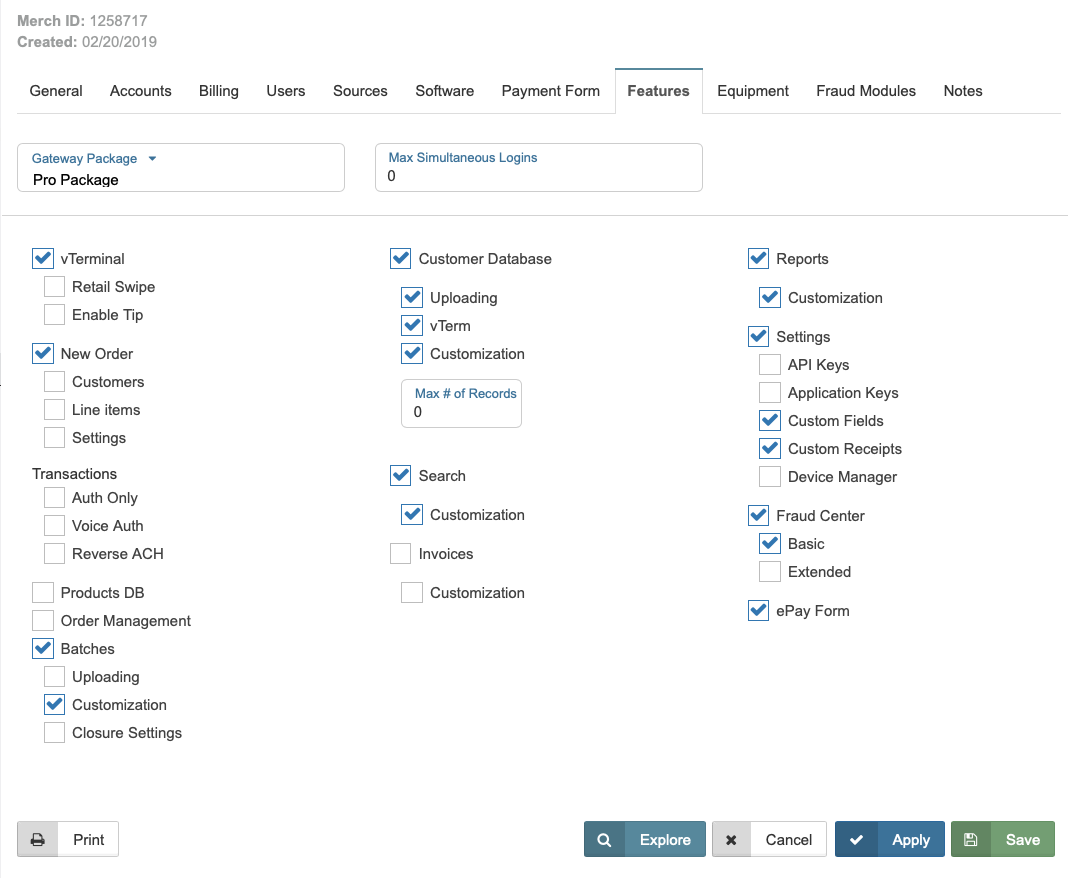Image resolution: width=1068 pixels, height=878 pixels.
Task: Click the printer icon on Print button
Action: coord(37,840)
